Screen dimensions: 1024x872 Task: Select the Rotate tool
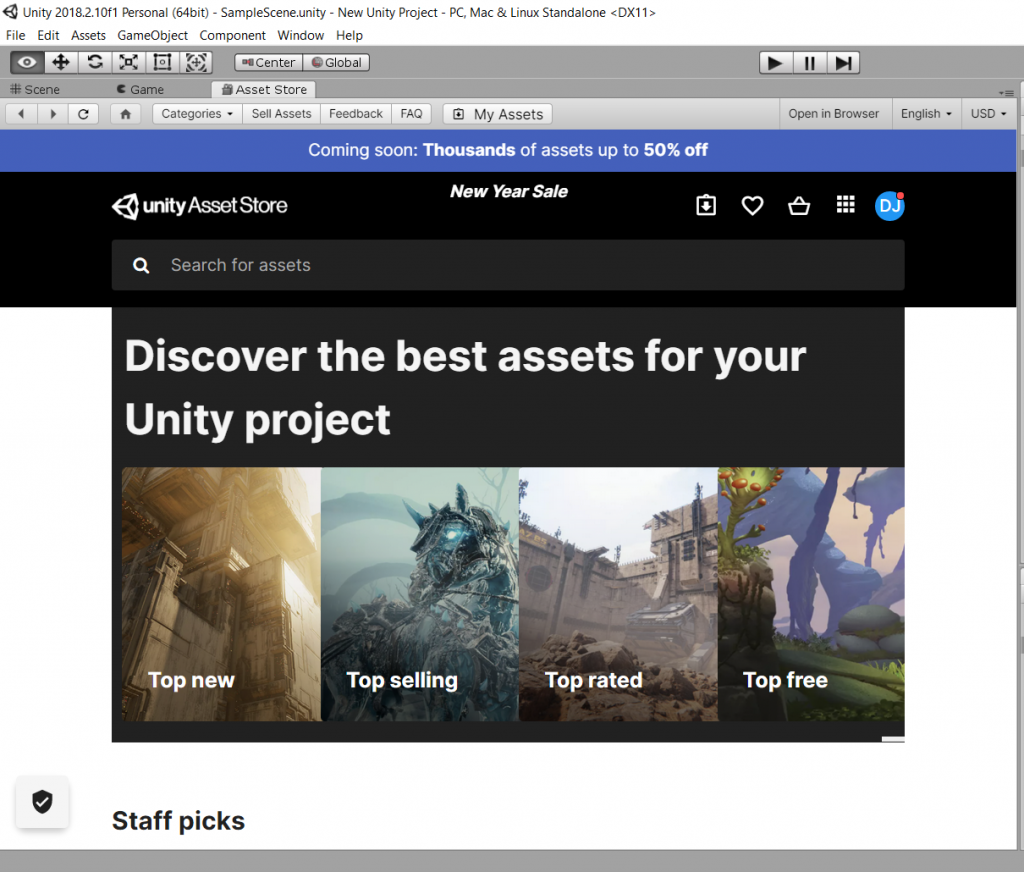(95, 63)
